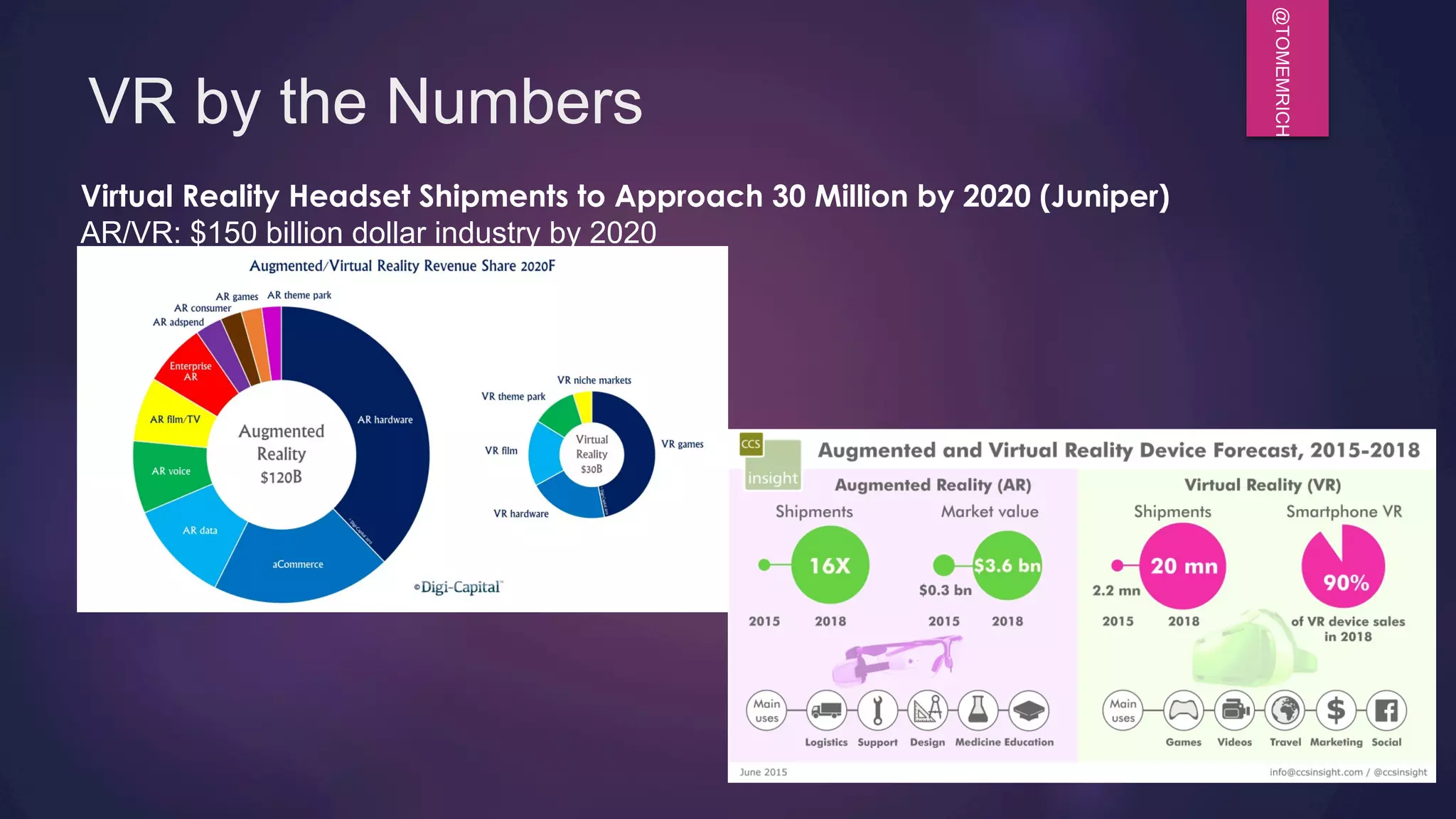Click the CCS insight logo
Viewport: 1456px width, 819px height.
771,462
